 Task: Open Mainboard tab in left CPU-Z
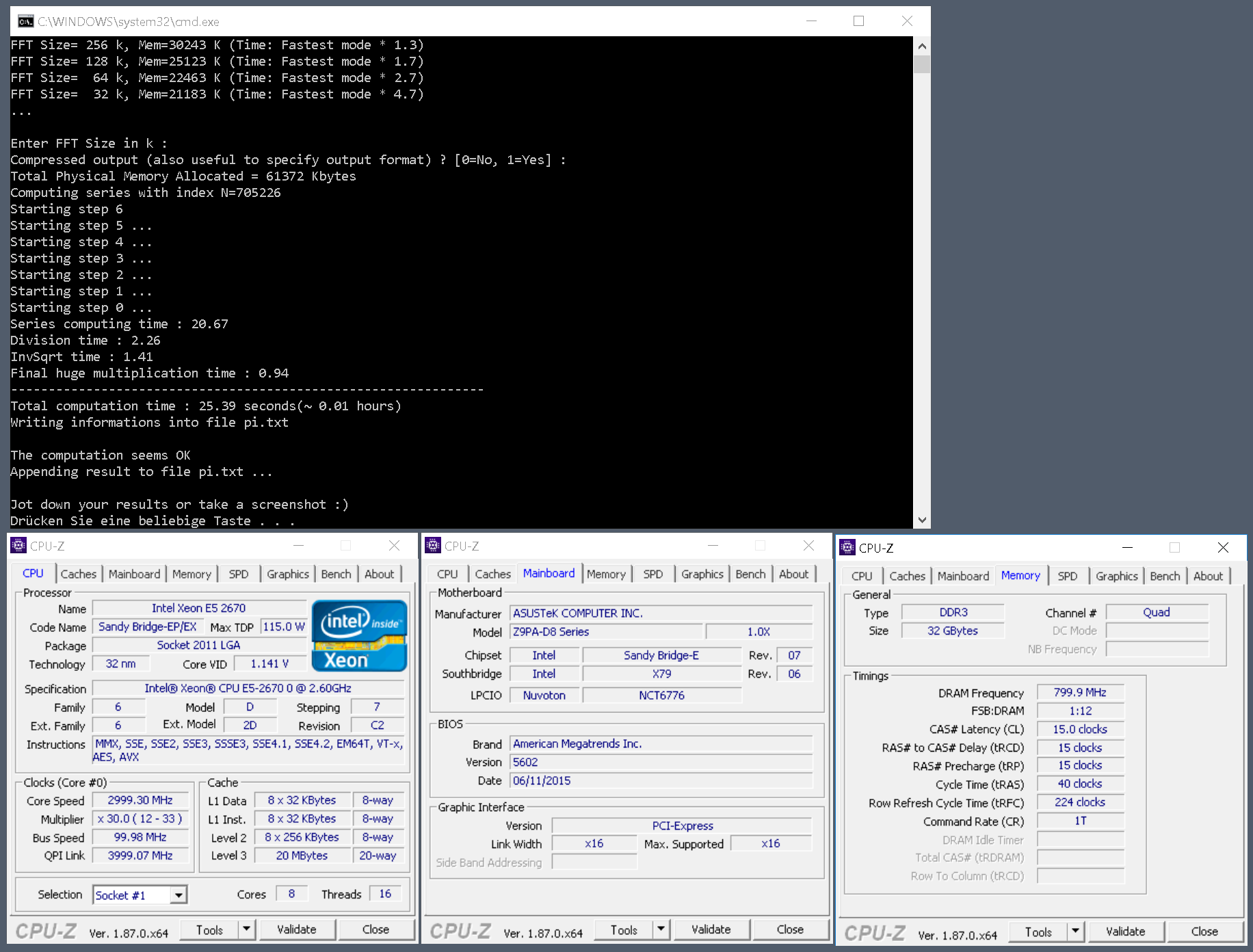(x=134, y=574)
